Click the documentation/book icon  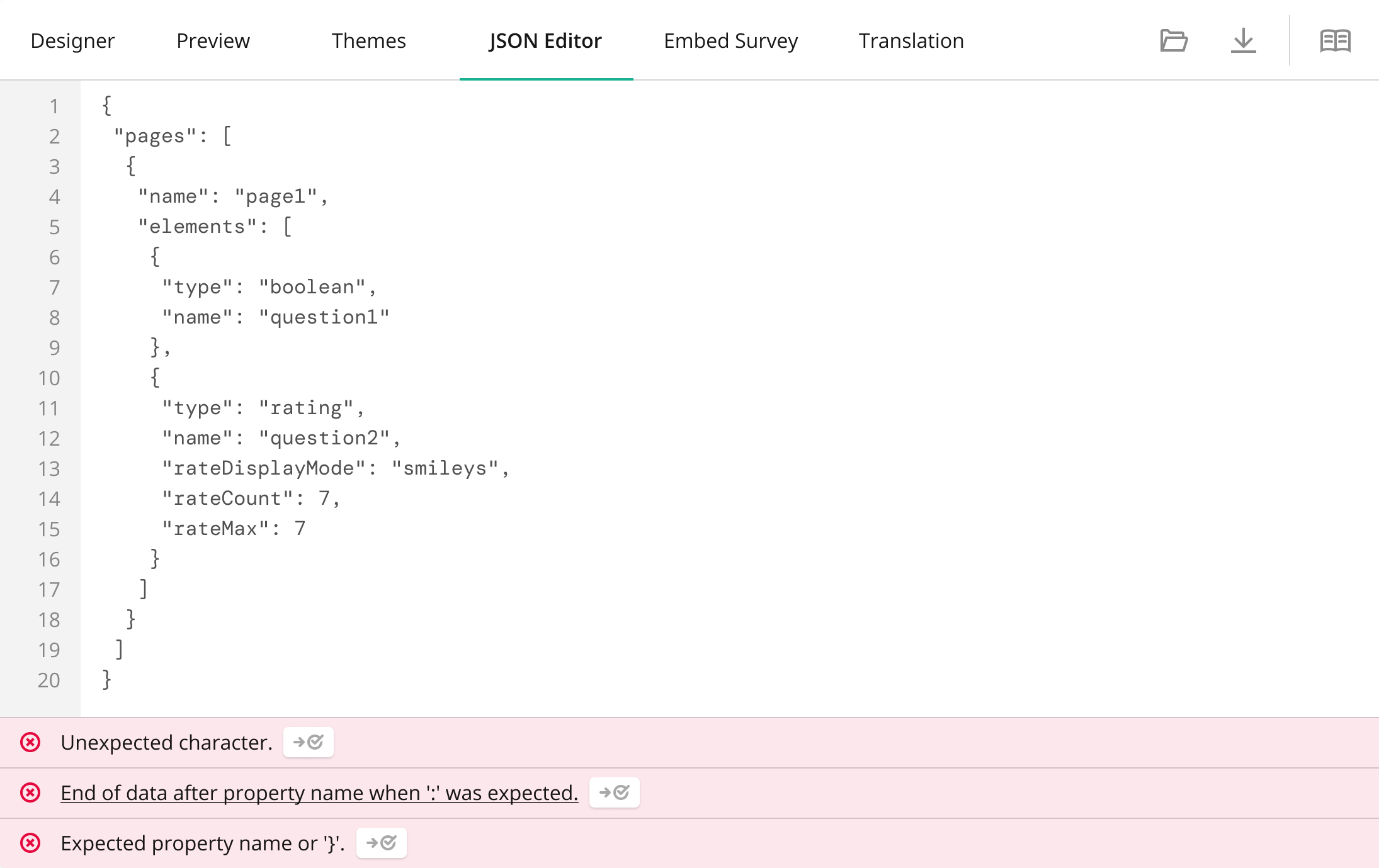(1336, 41)
